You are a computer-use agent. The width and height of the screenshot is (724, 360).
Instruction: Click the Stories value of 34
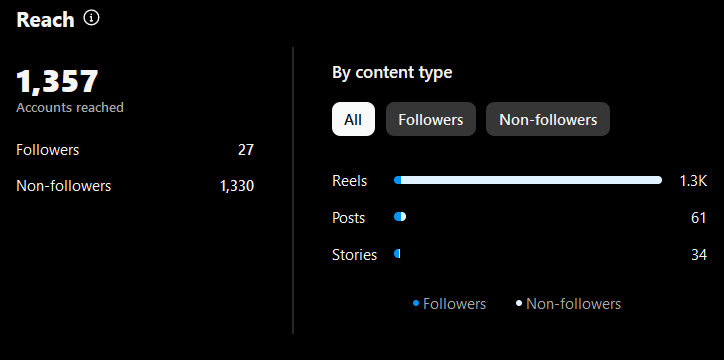pyautogui.click(x=699, y=255)
